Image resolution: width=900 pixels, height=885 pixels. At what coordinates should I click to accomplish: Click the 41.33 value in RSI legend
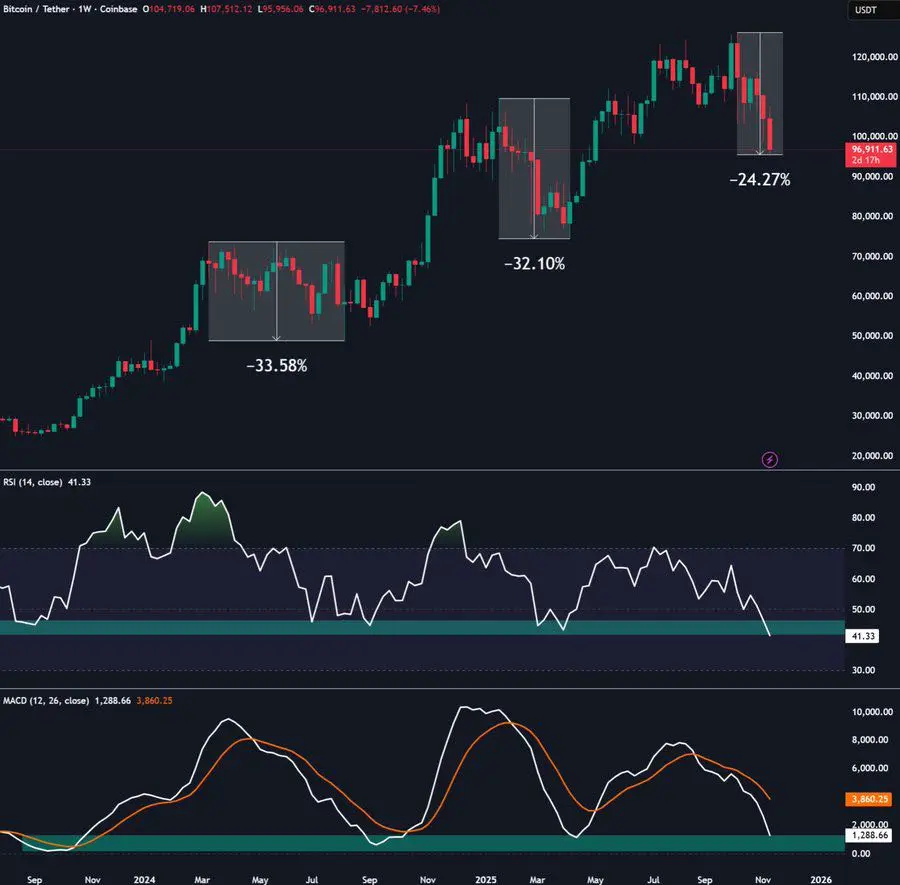[79, 482]
